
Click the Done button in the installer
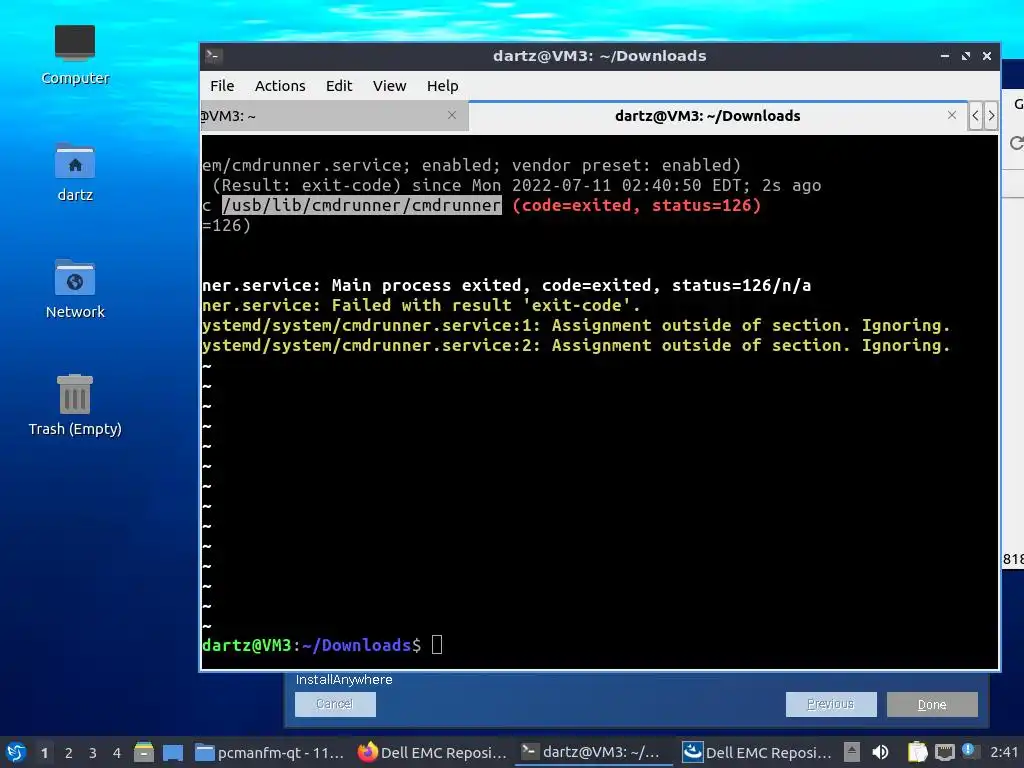(x=932, y=704)
